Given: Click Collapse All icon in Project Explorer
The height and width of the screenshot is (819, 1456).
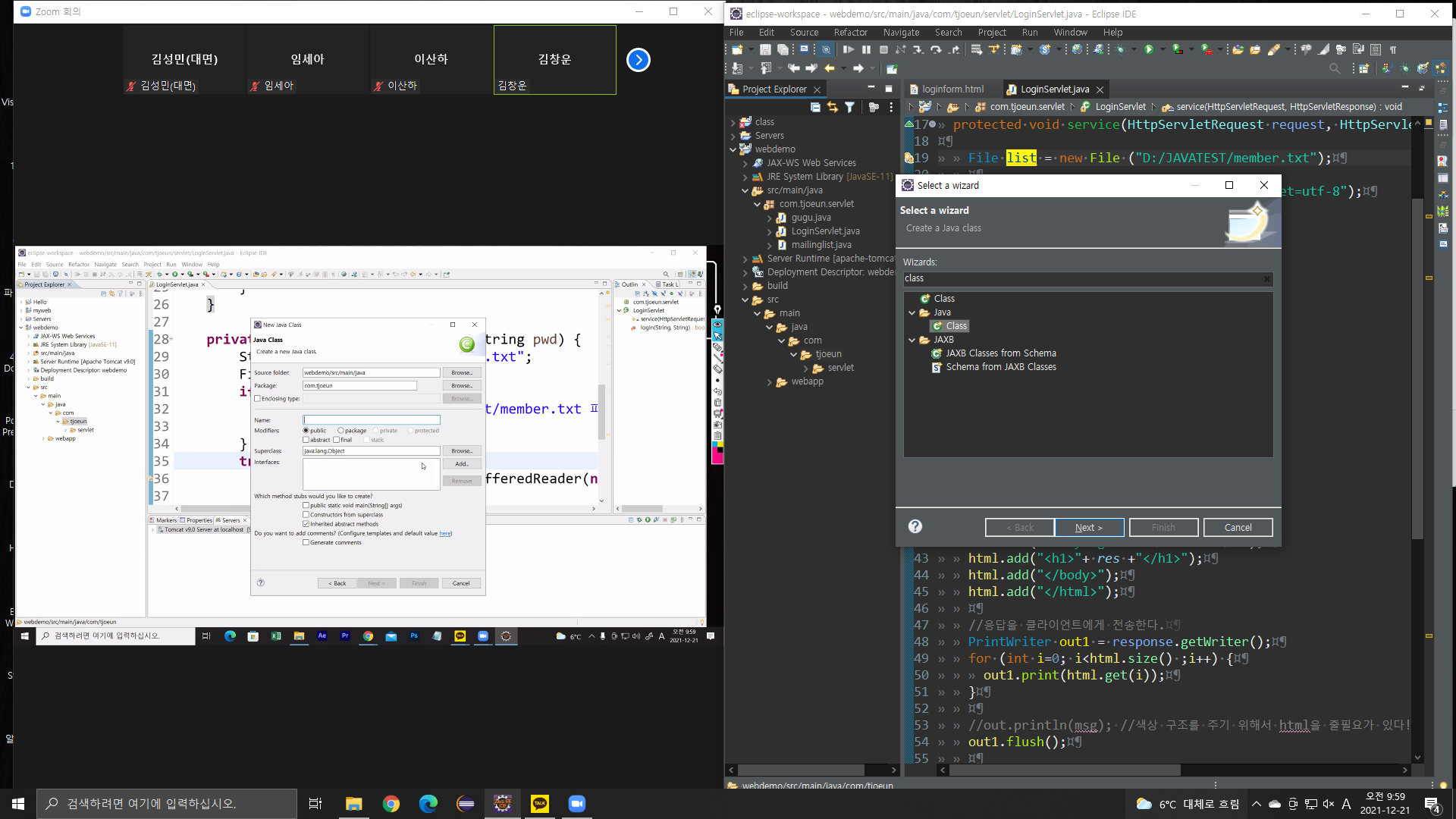Looking at the screenshot, I should point(815,108).
